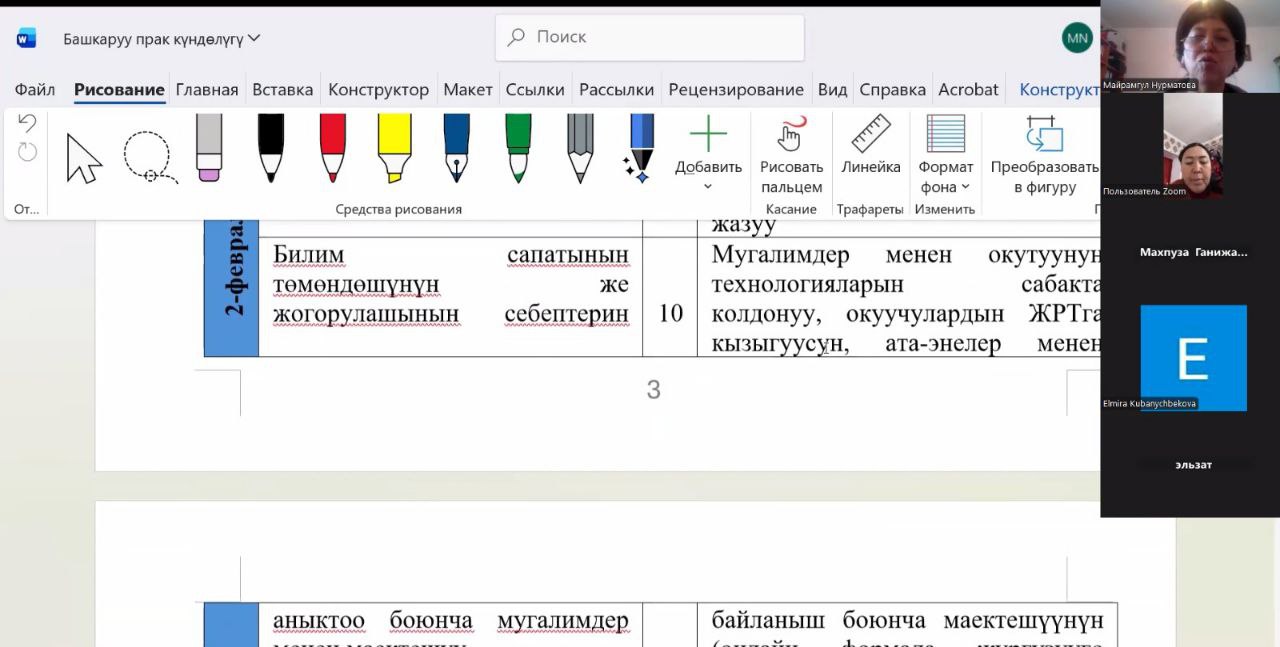1280x647 pixels.
Task: Choose the gray pencil tool
Action: [580, 148]
